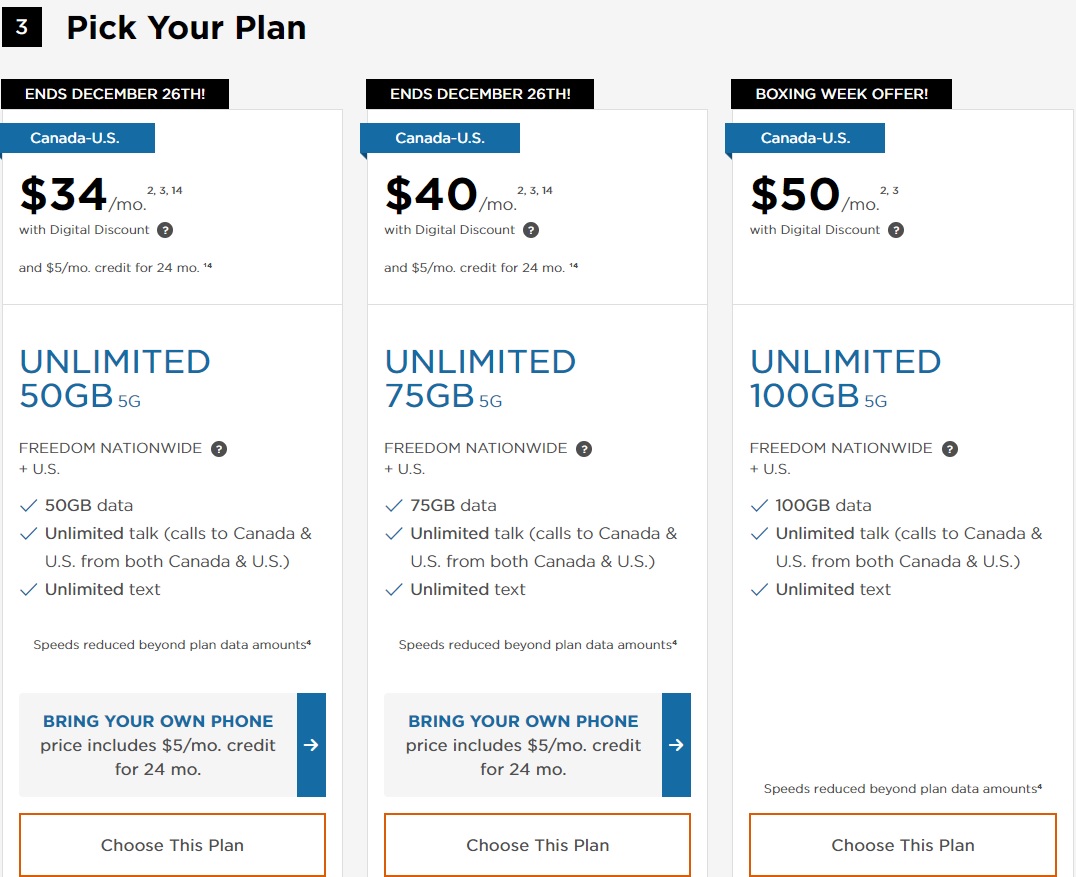Viewport: 1076px width, 877px height.
Task: Click the step 3 number badge
Action: (x=22, y=27)
